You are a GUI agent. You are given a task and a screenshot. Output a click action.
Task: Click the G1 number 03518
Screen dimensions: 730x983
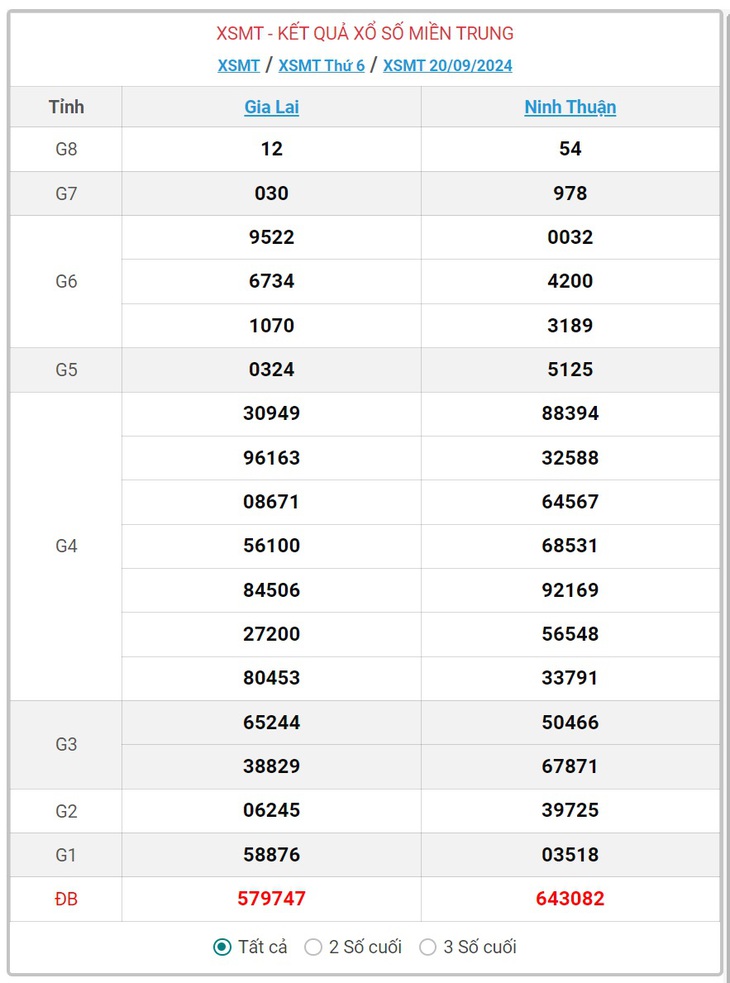(570, 854)
